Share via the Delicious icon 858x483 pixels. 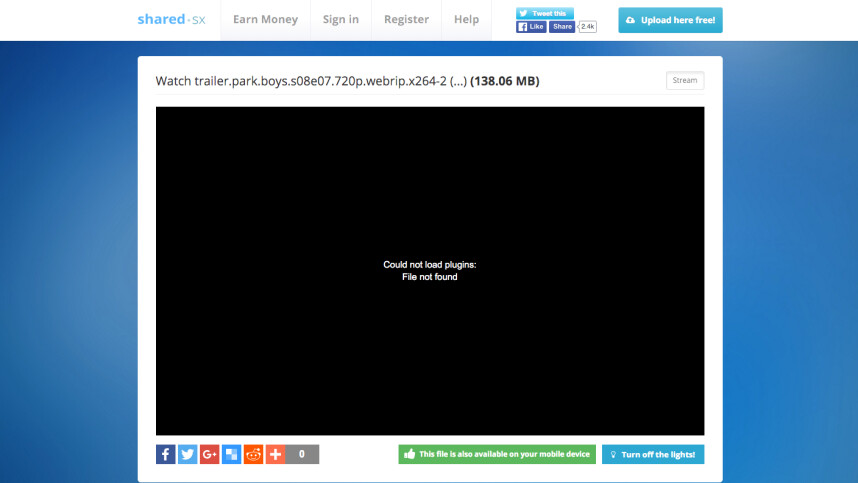[231, 454]
